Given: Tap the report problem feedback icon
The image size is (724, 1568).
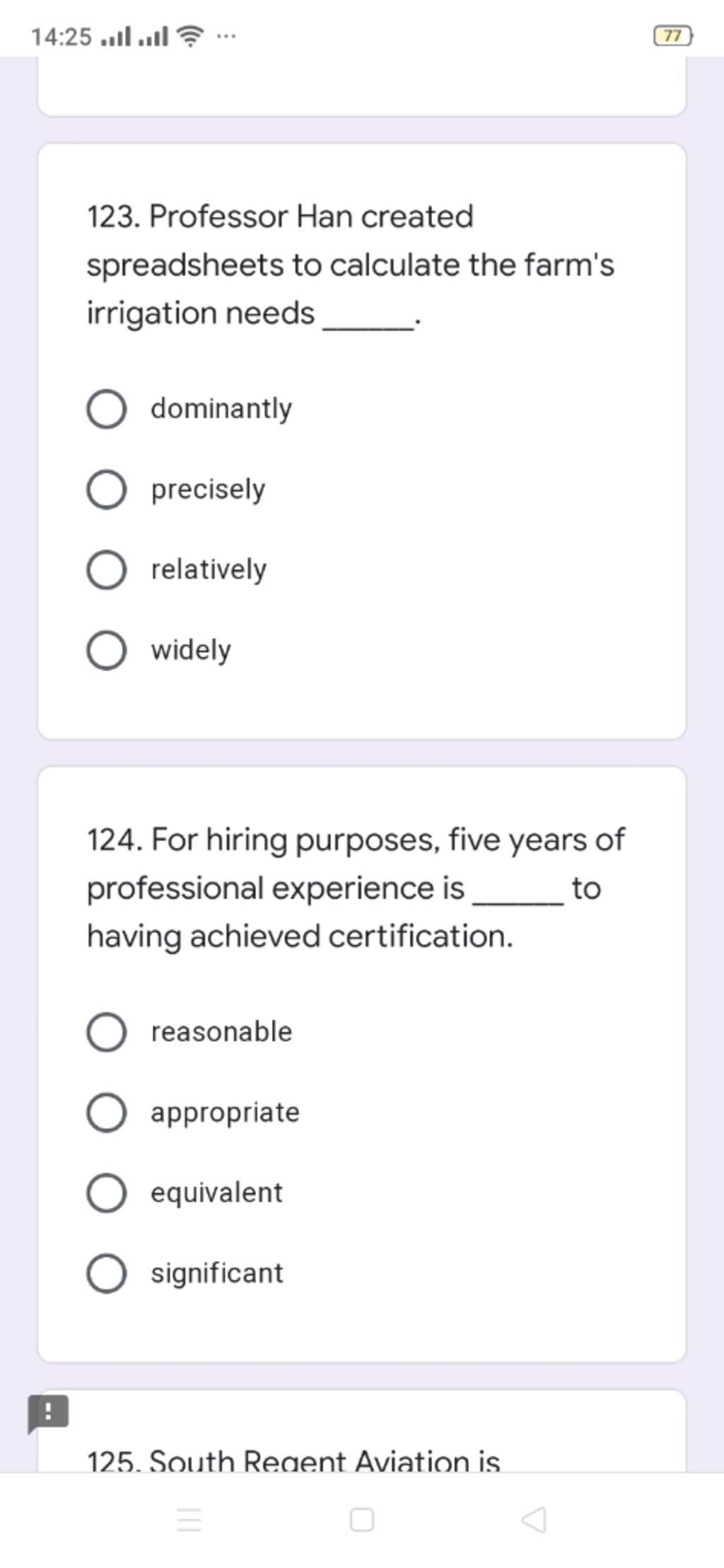Looking at the screenshot, I should pos(47,1412).
